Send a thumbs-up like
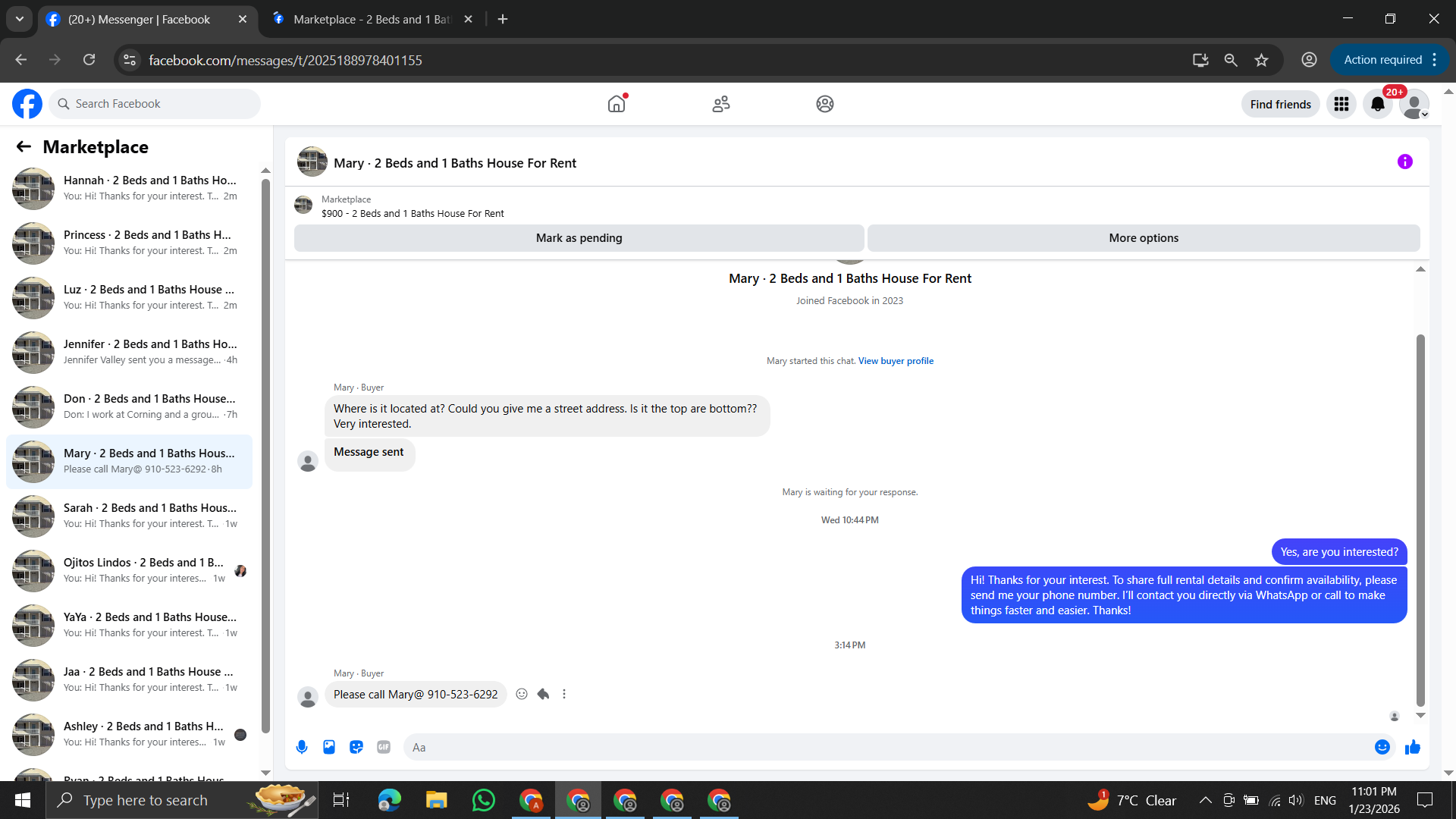Image resolution: width=1456 pixels, height=819 pixels. pyautogui.click(x=1412, y=748)
